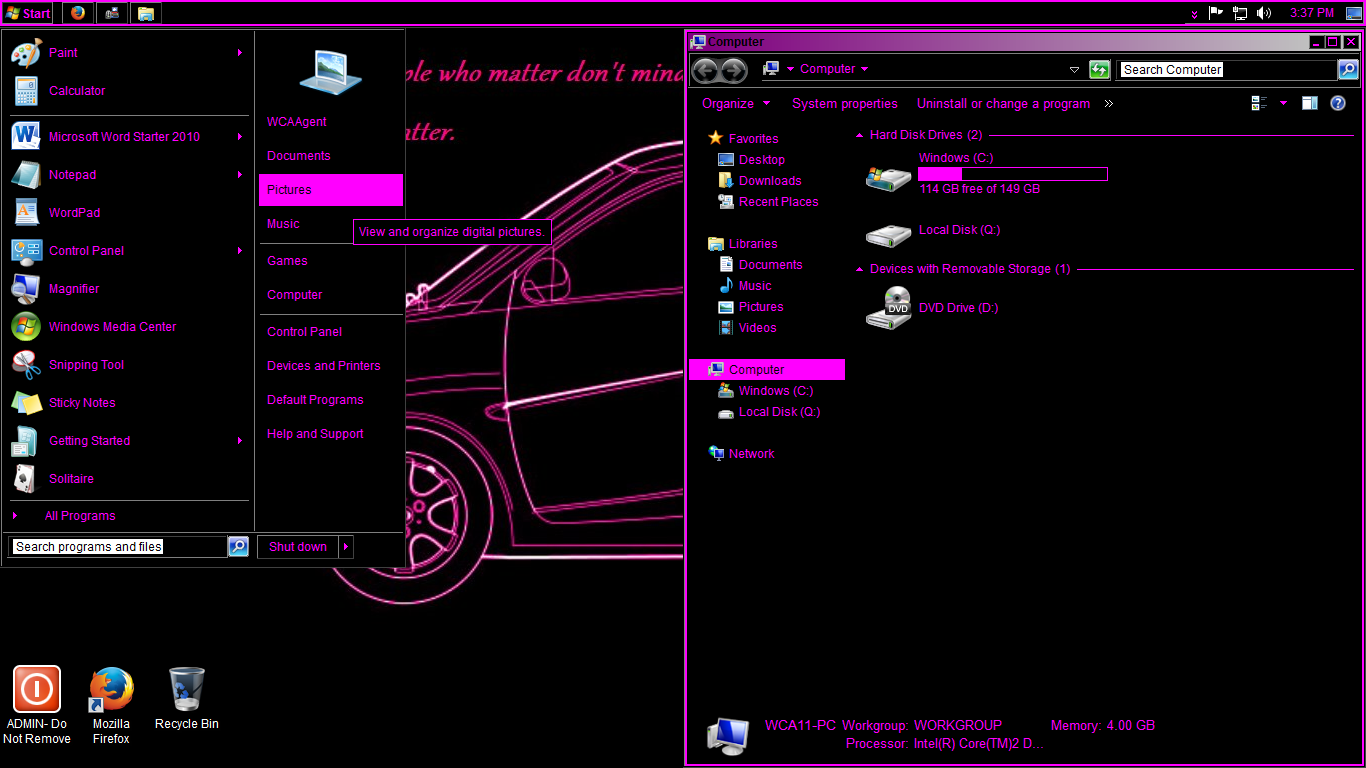Click the Firefox icon in taskbar
This screenshot has width=1366, height=768.
click(78, 13)
